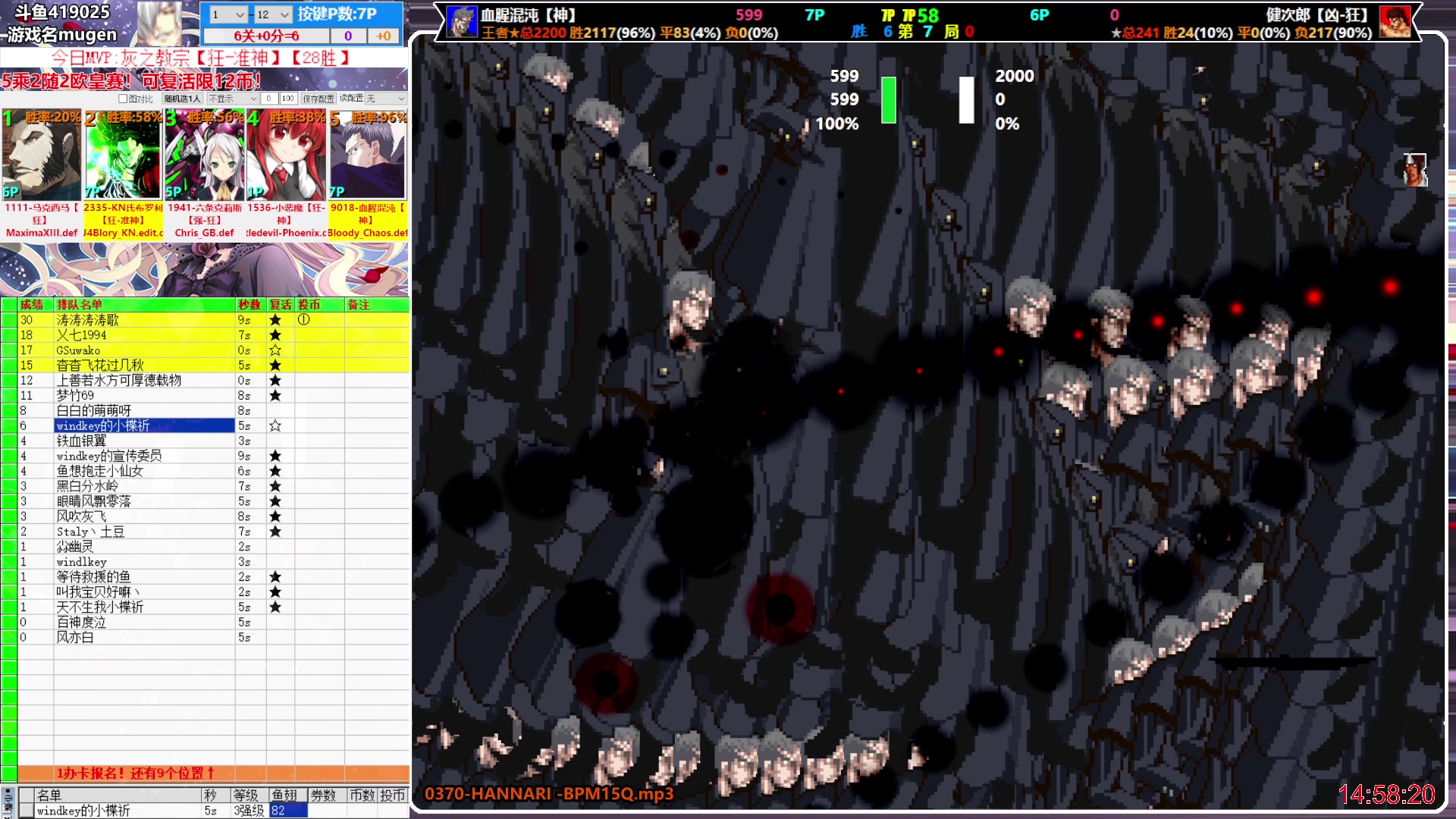Click the coin icon in 涛涛涛涛歌 row

pyautogui.click(x=304, y=320)
